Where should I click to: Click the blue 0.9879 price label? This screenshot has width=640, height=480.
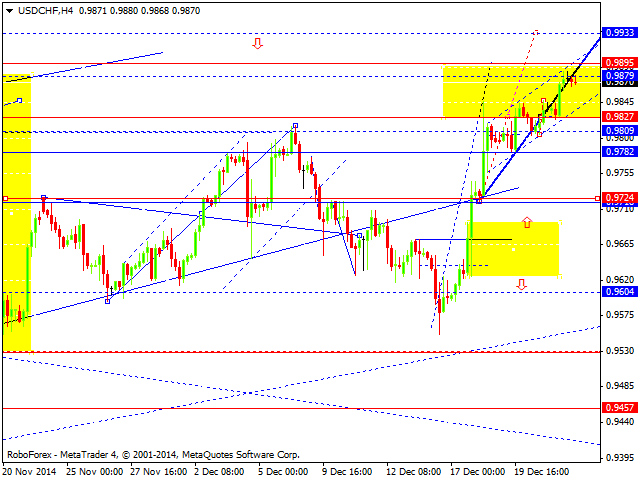point(619,75)
